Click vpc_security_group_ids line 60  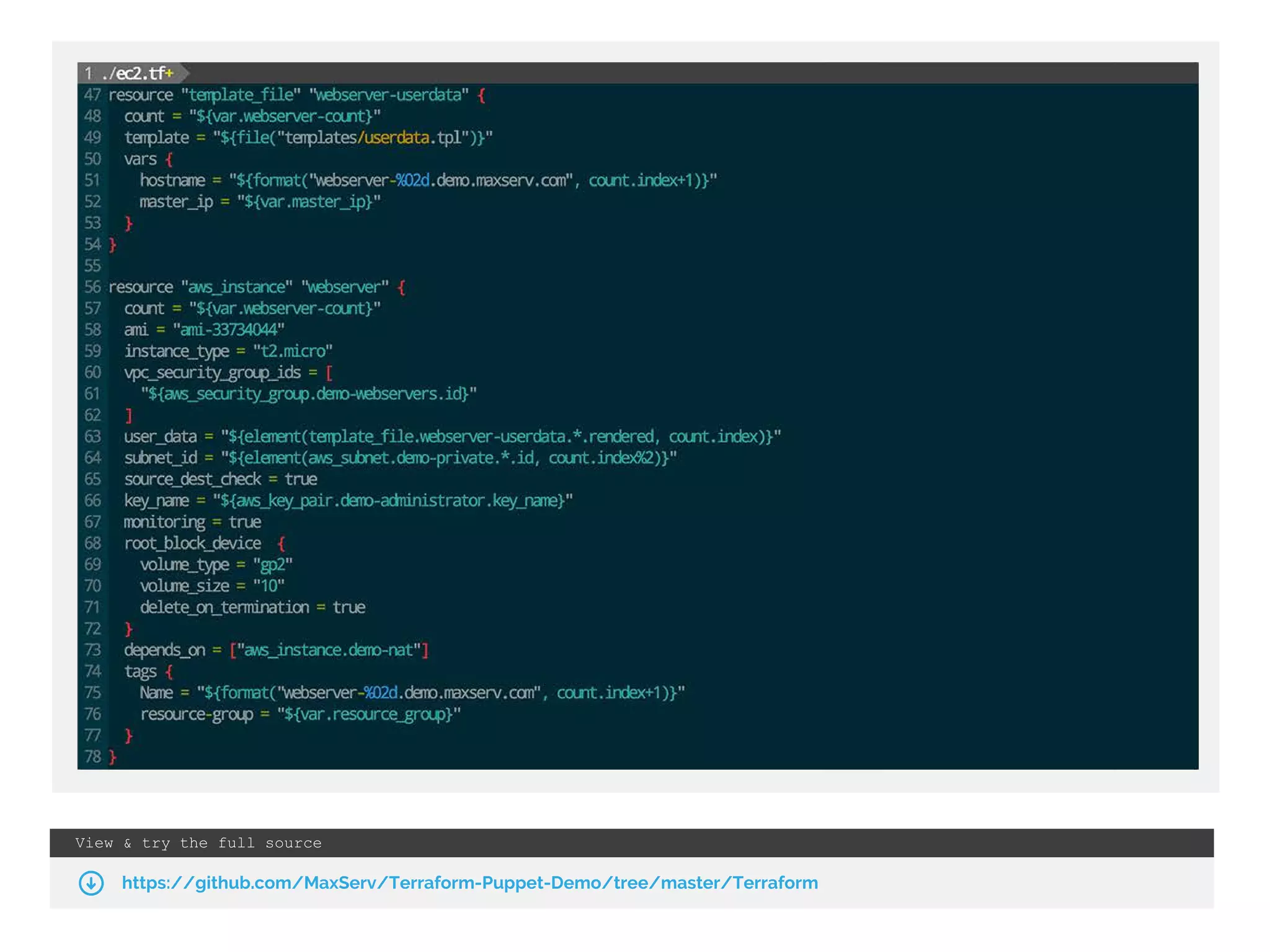229,372
